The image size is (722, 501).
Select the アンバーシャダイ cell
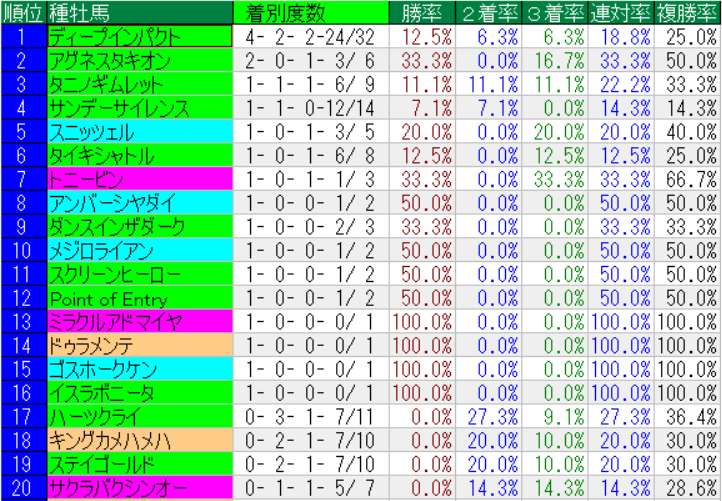click(140, 203)
